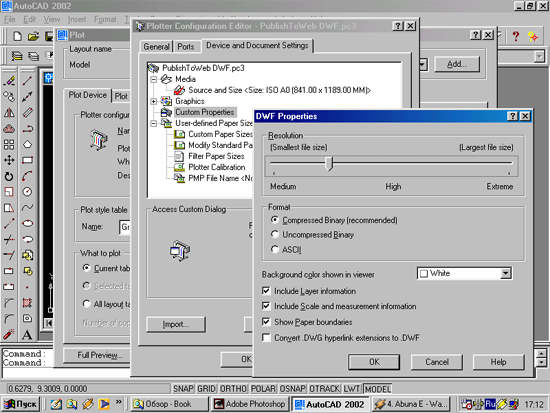This screenshot has width=550, height=413.
Task: Expand quick launch overflow chevron
Action: click(x=119, y=402)
